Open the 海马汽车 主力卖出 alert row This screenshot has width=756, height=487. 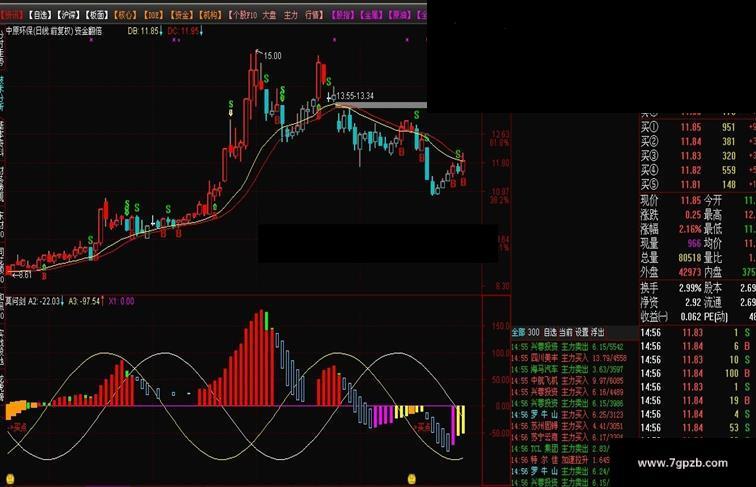tap(569, 369)
